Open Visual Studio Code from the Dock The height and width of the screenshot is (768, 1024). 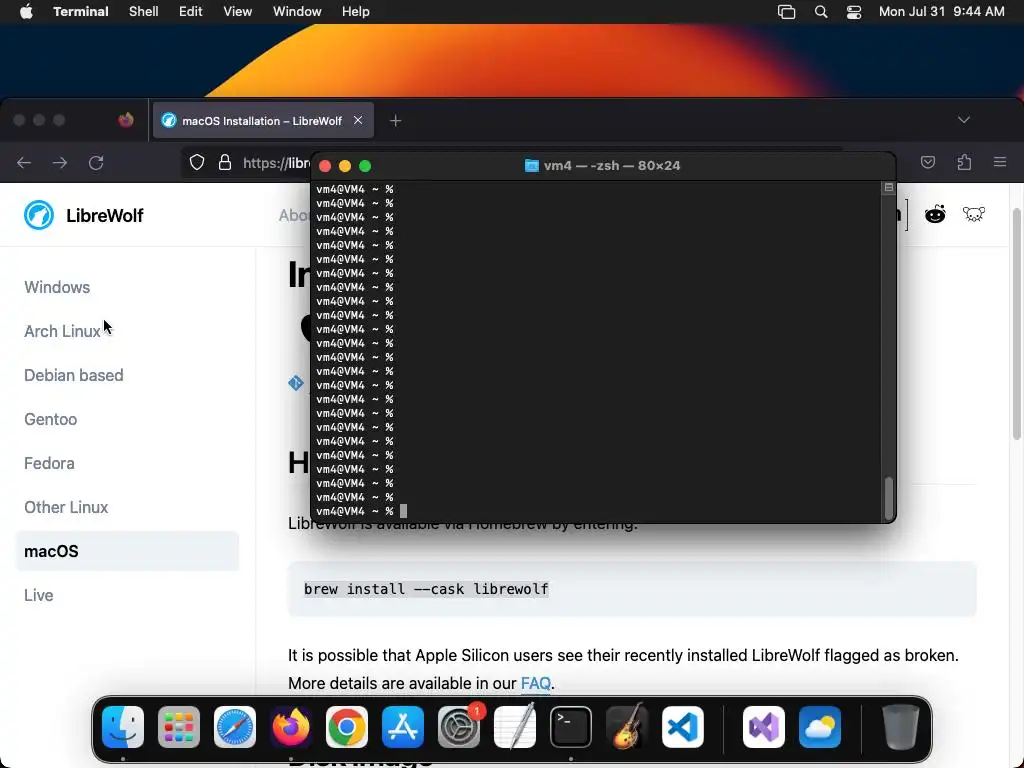[x=683, y=726]
